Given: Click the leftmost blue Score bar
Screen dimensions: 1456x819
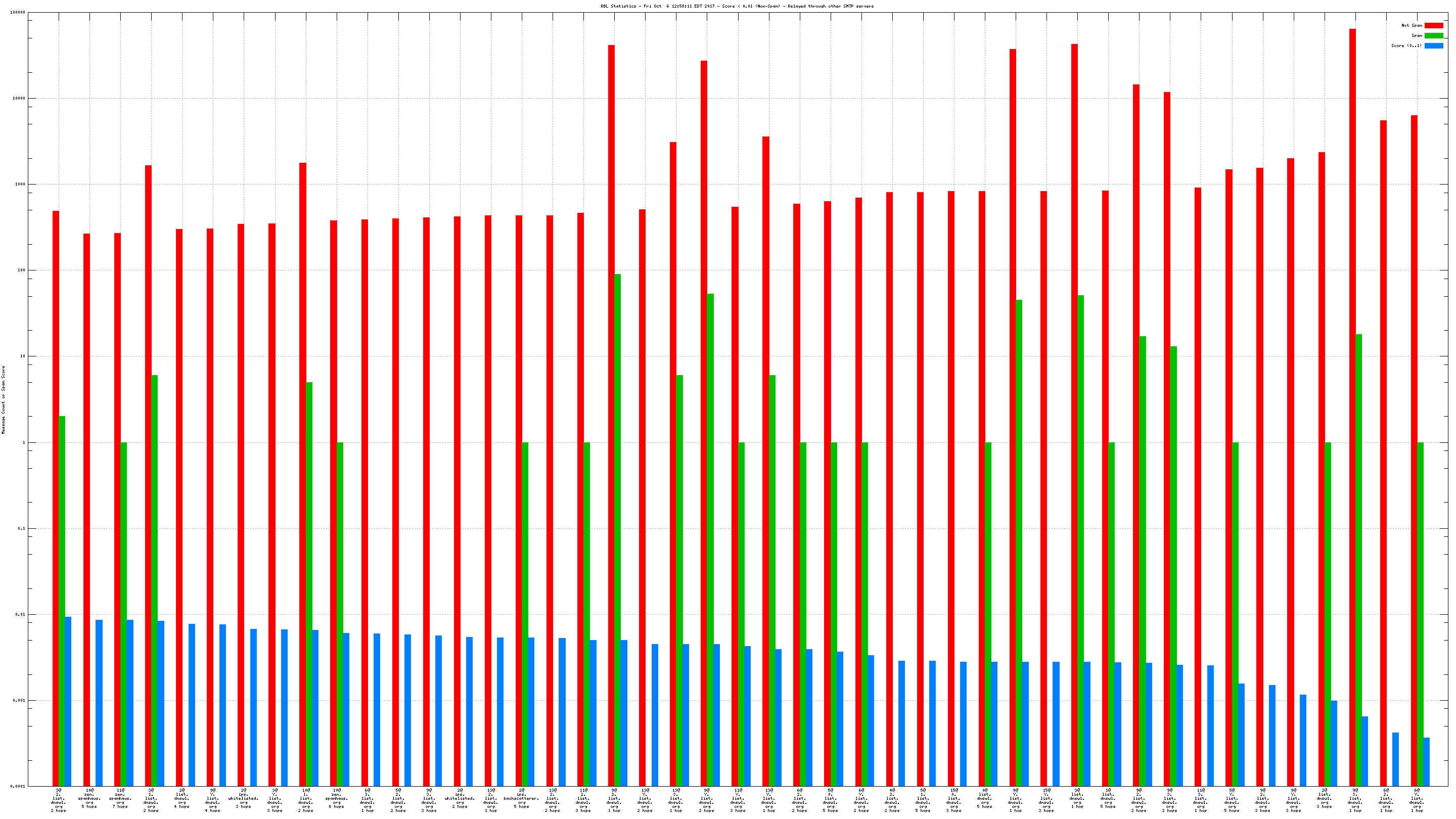Looking at the screenshot, I should pyautogui.click(x=68, y=701).
